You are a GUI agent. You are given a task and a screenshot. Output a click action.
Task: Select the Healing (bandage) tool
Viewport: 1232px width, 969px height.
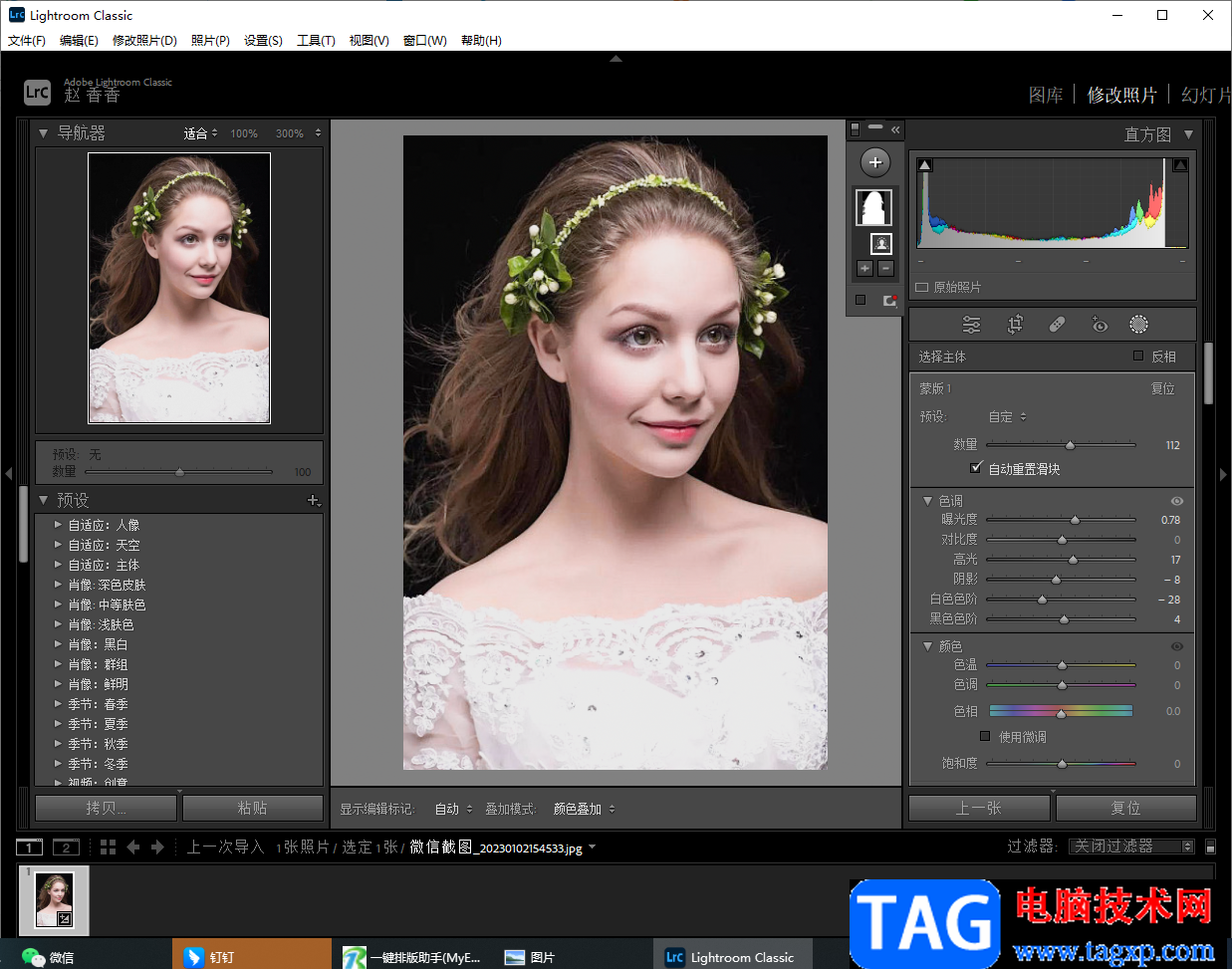1057,325
